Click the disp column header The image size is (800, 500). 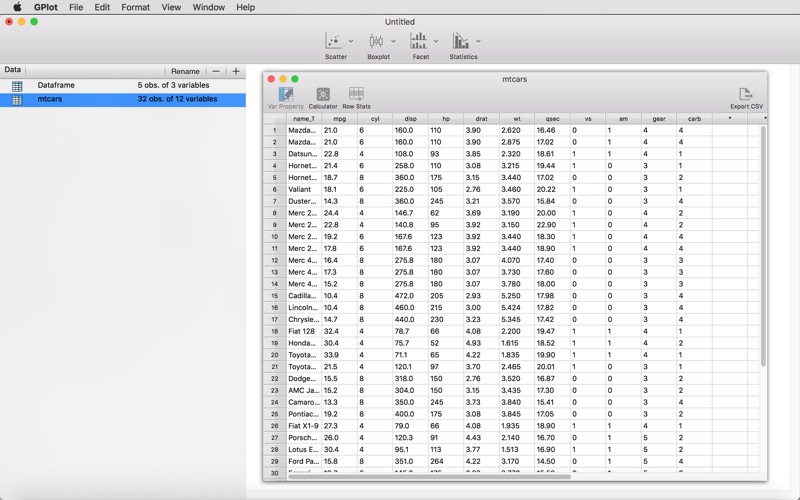tap(410, 119)
